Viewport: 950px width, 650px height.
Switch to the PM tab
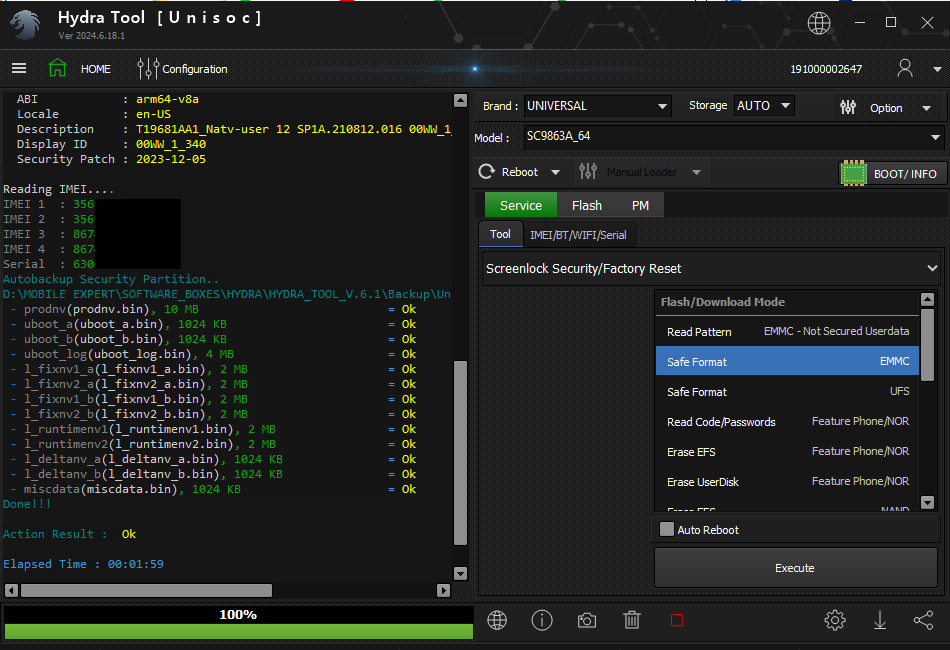point(640,205)
